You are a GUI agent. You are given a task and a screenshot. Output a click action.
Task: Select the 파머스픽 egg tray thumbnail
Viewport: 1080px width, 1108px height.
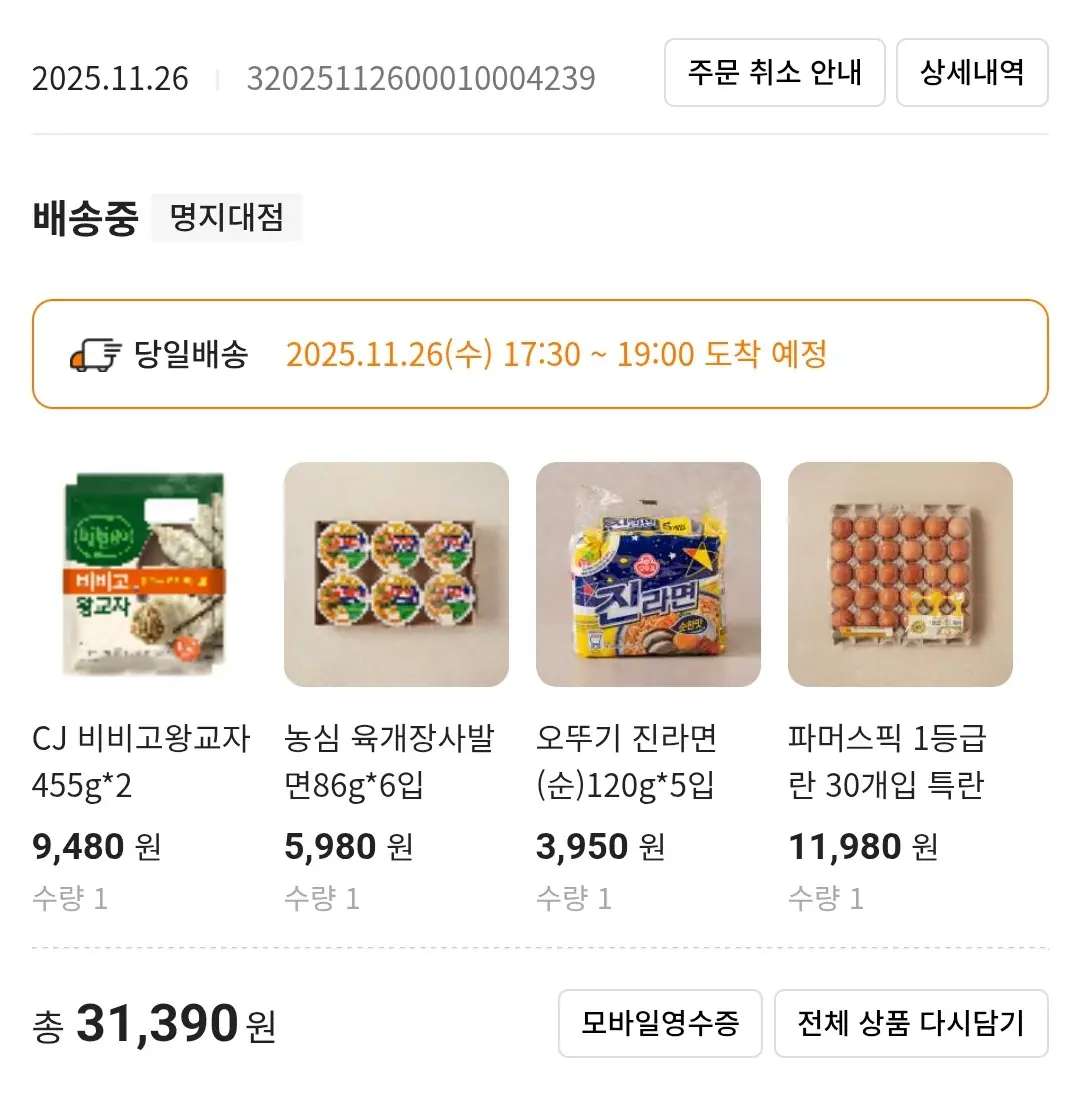[900, 574]
